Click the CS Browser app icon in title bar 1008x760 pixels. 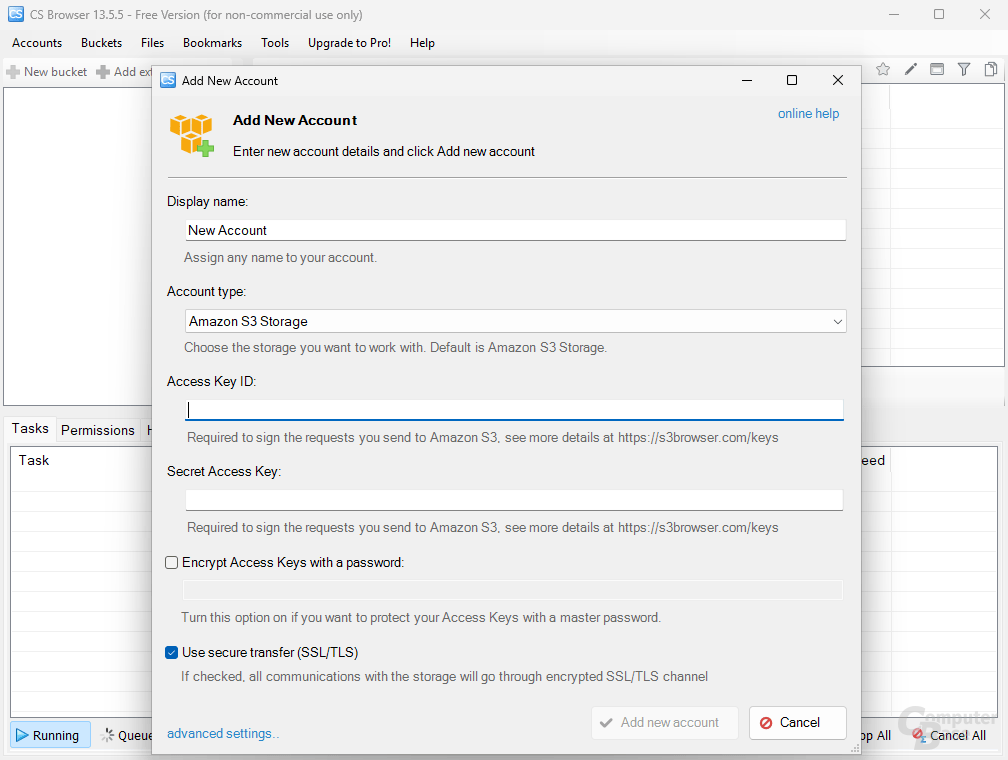pos(16,14)
